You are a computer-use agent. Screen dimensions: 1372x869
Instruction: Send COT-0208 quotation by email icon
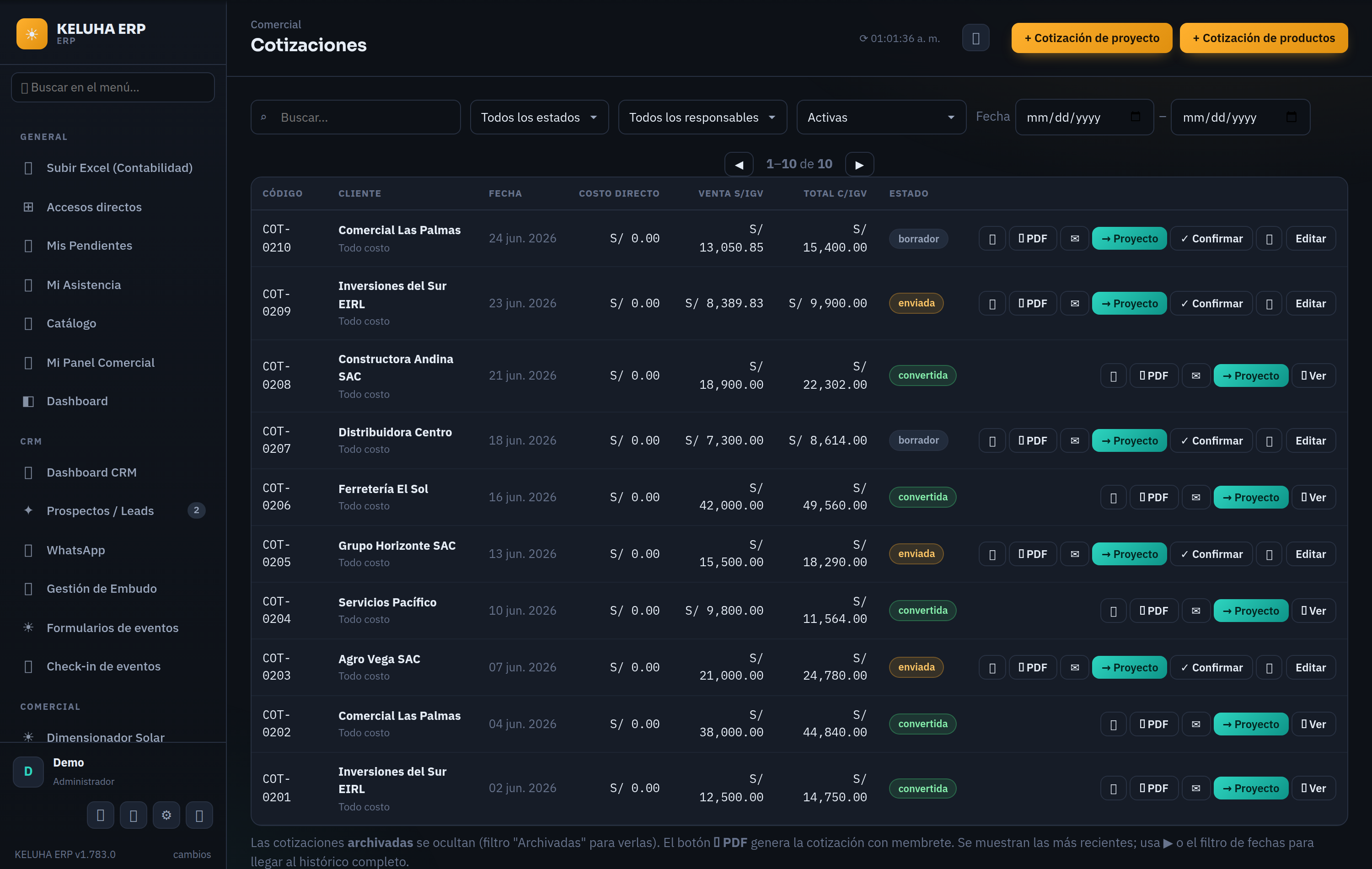pos(1195,375)
